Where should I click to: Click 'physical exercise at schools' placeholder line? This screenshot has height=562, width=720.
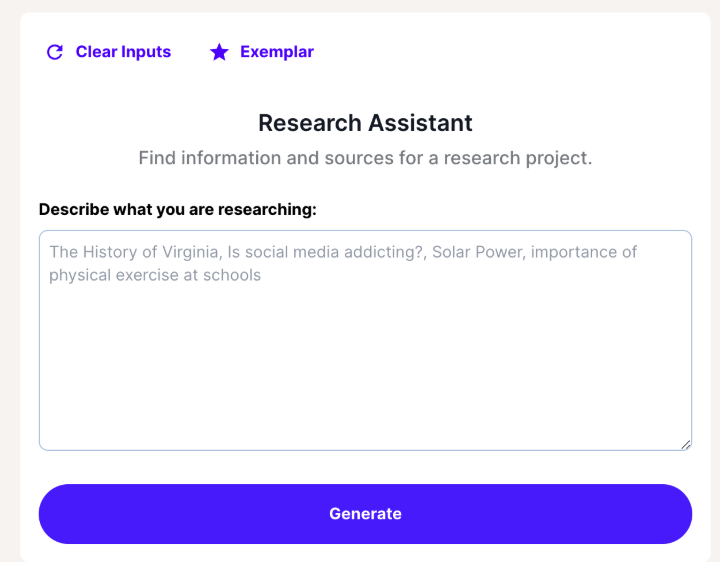(155, 275)
